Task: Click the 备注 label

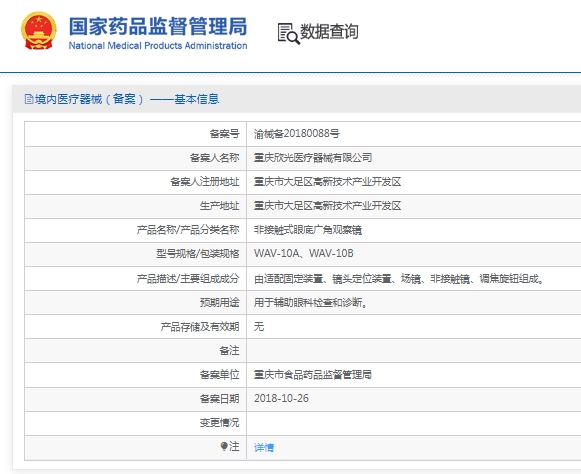Action: coord(229,351)
